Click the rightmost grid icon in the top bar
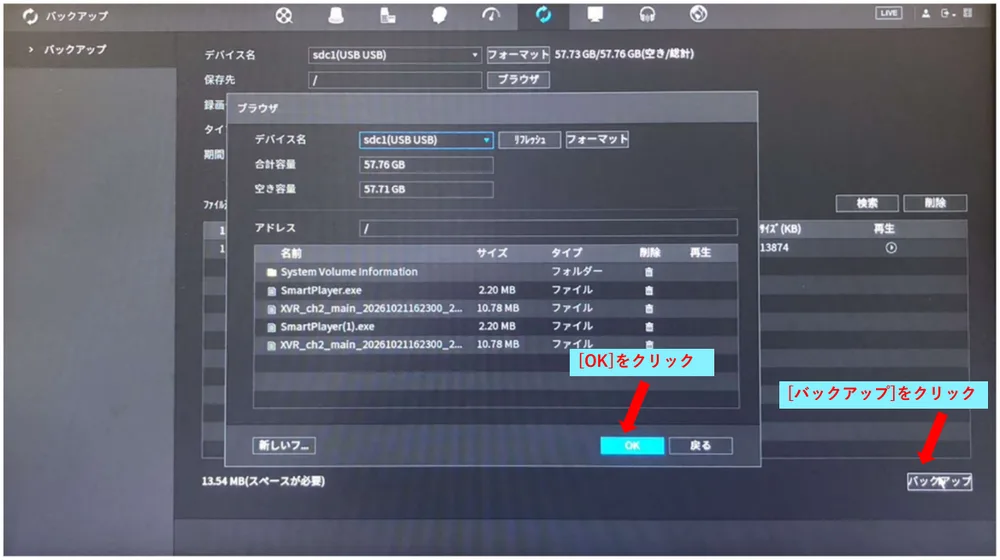 coord(968,13)
